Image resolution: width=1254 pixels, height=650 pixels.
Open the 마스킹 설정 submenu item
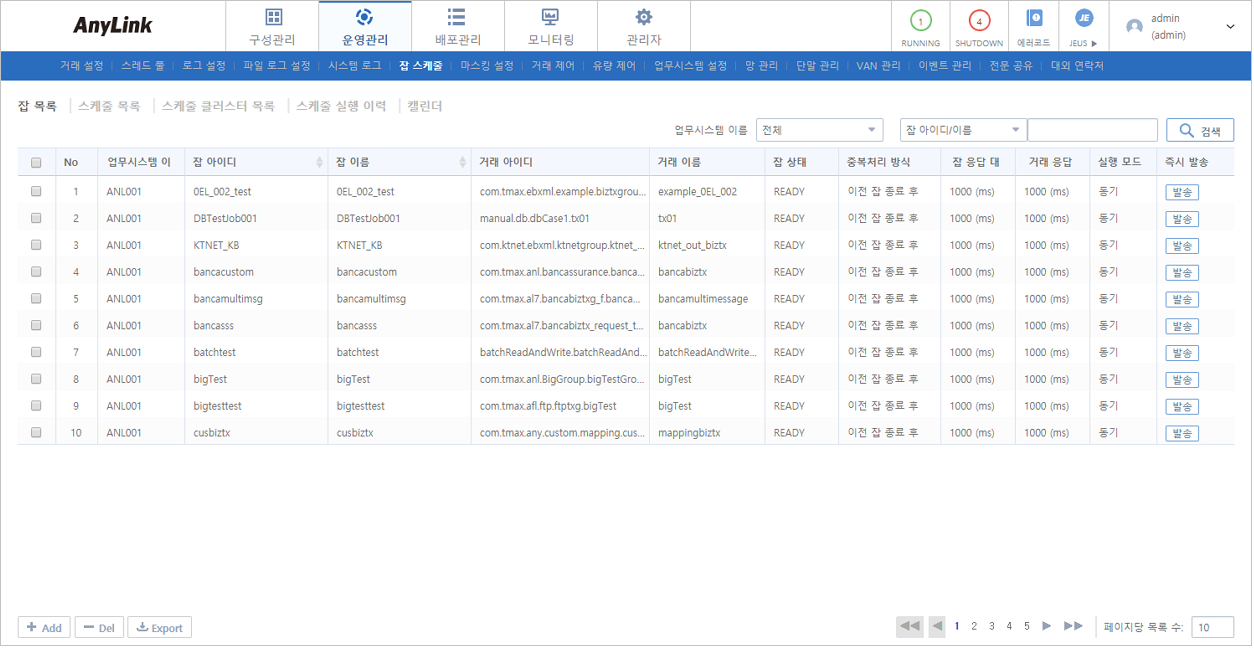486,66
